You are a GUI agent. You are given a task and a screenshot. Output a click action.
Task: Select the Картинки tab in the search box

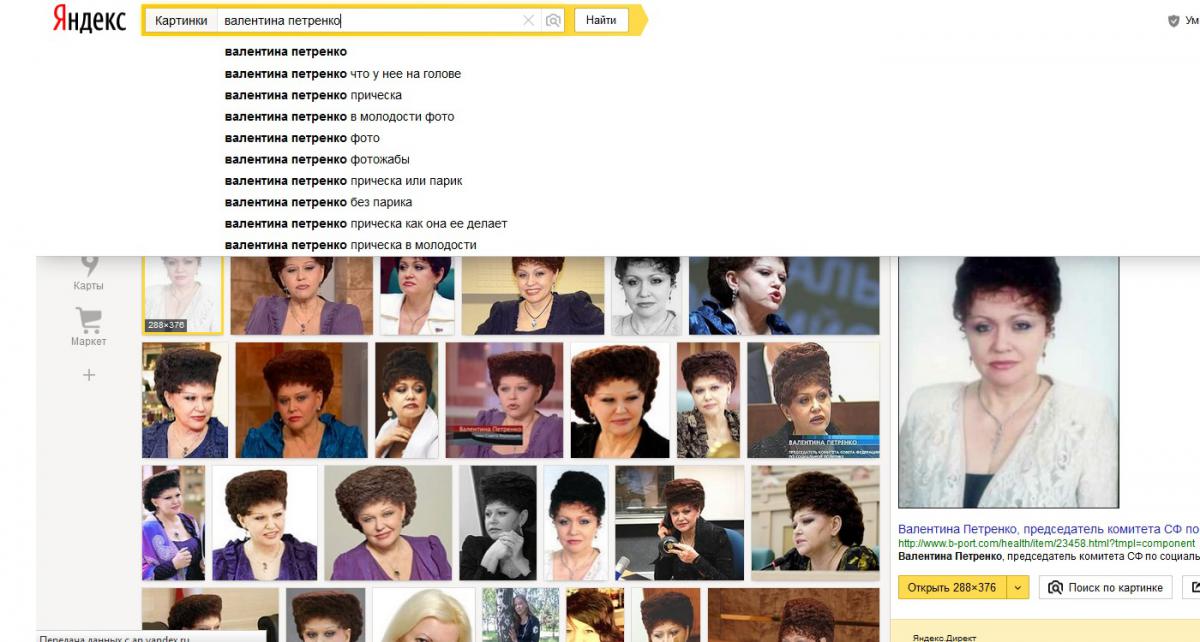coord(181,20)
